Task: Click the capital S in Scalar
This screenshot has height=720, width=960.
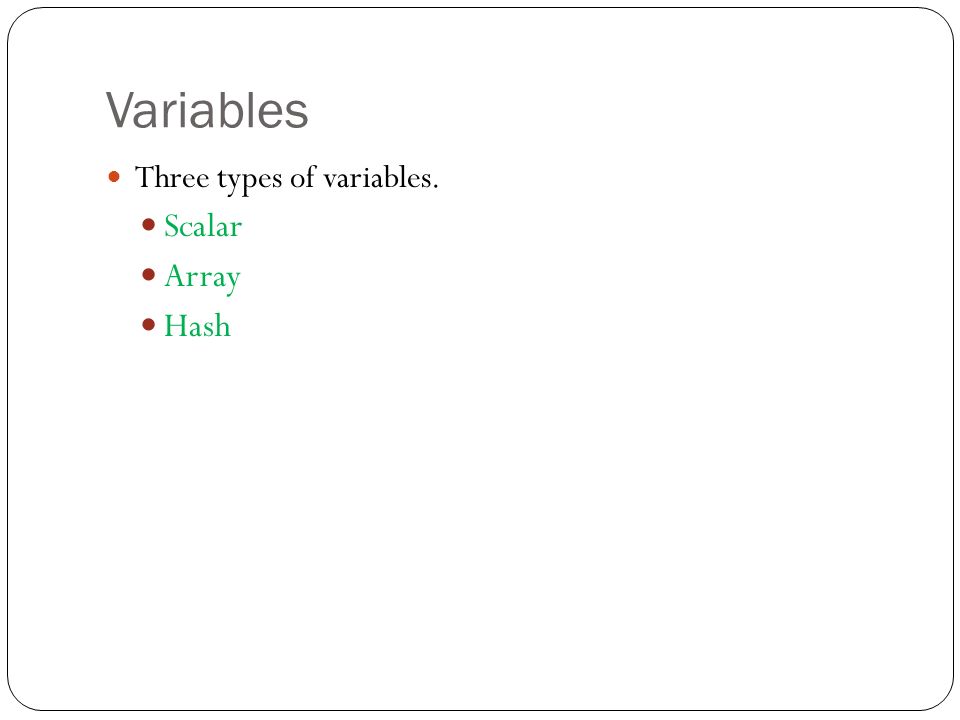Action: click(171, 226)
